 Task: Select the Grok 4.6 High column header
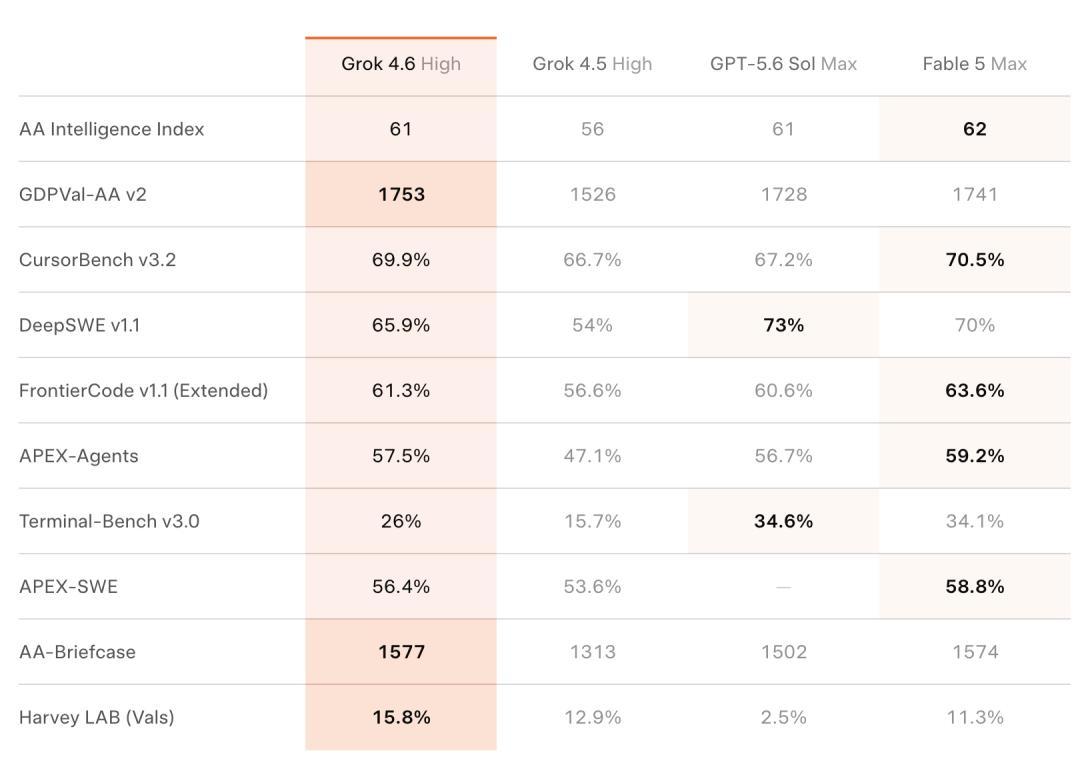point(401,64)
